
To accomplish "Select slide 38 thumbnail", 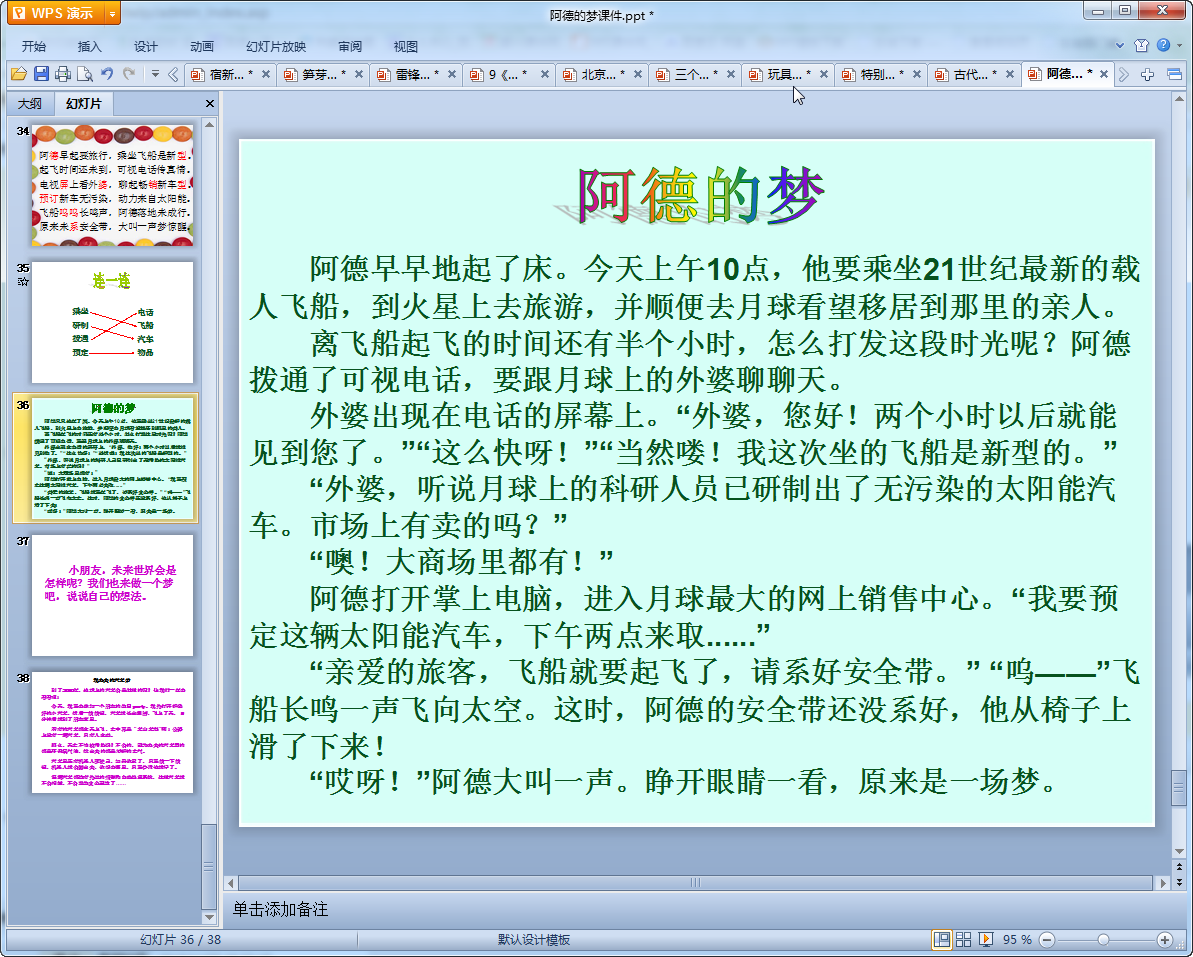I will (113, 732).
